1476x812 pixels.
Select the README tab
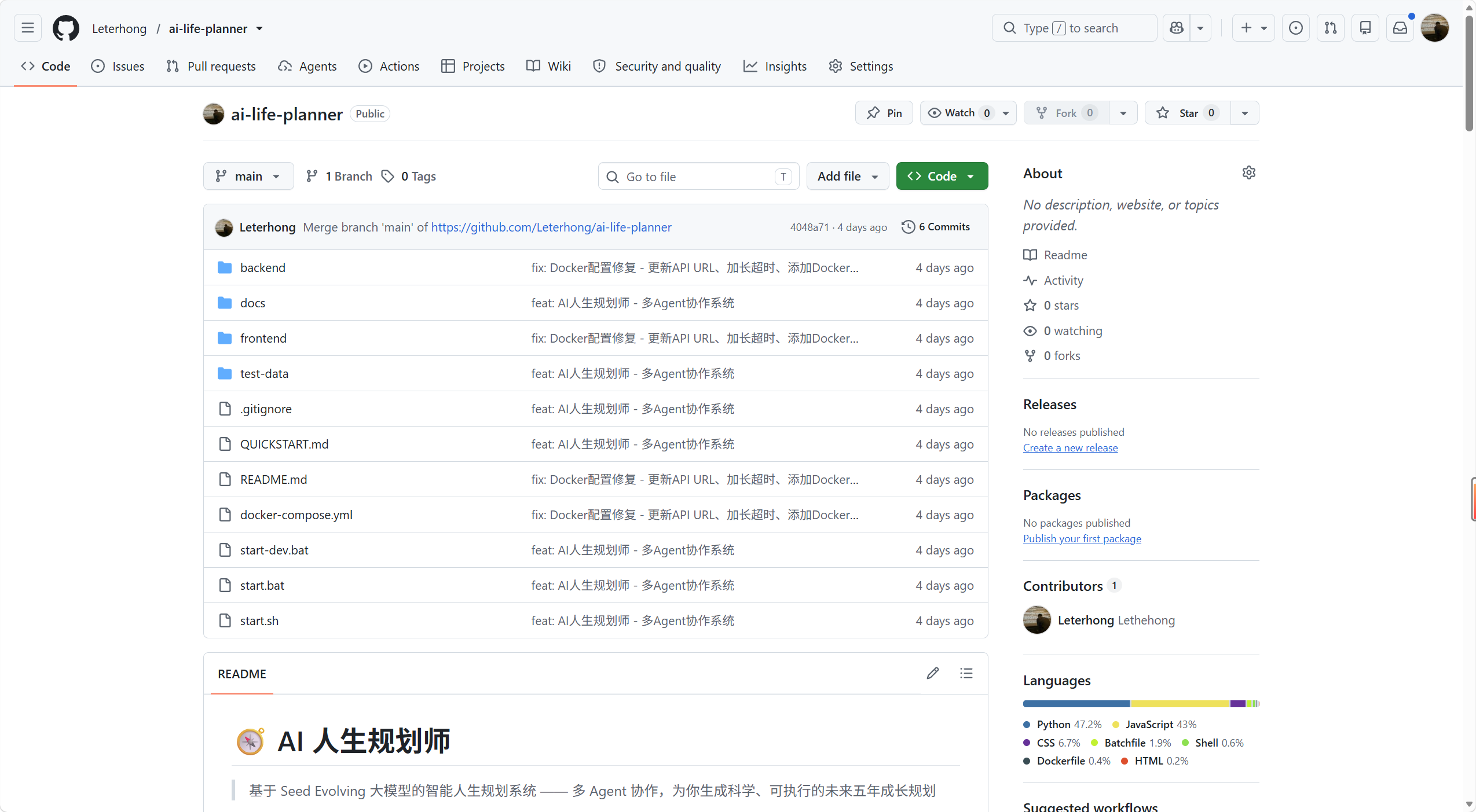click(x=242, y=674)
